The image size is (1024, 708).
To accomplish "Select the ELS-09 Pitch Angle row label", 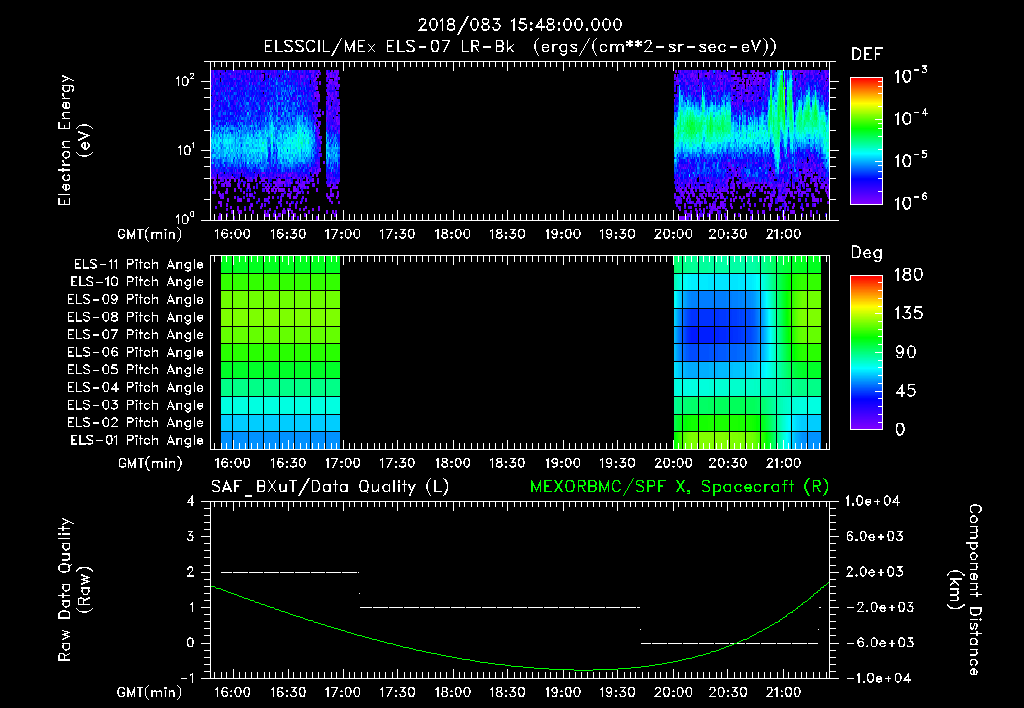I will click(136, 300).
